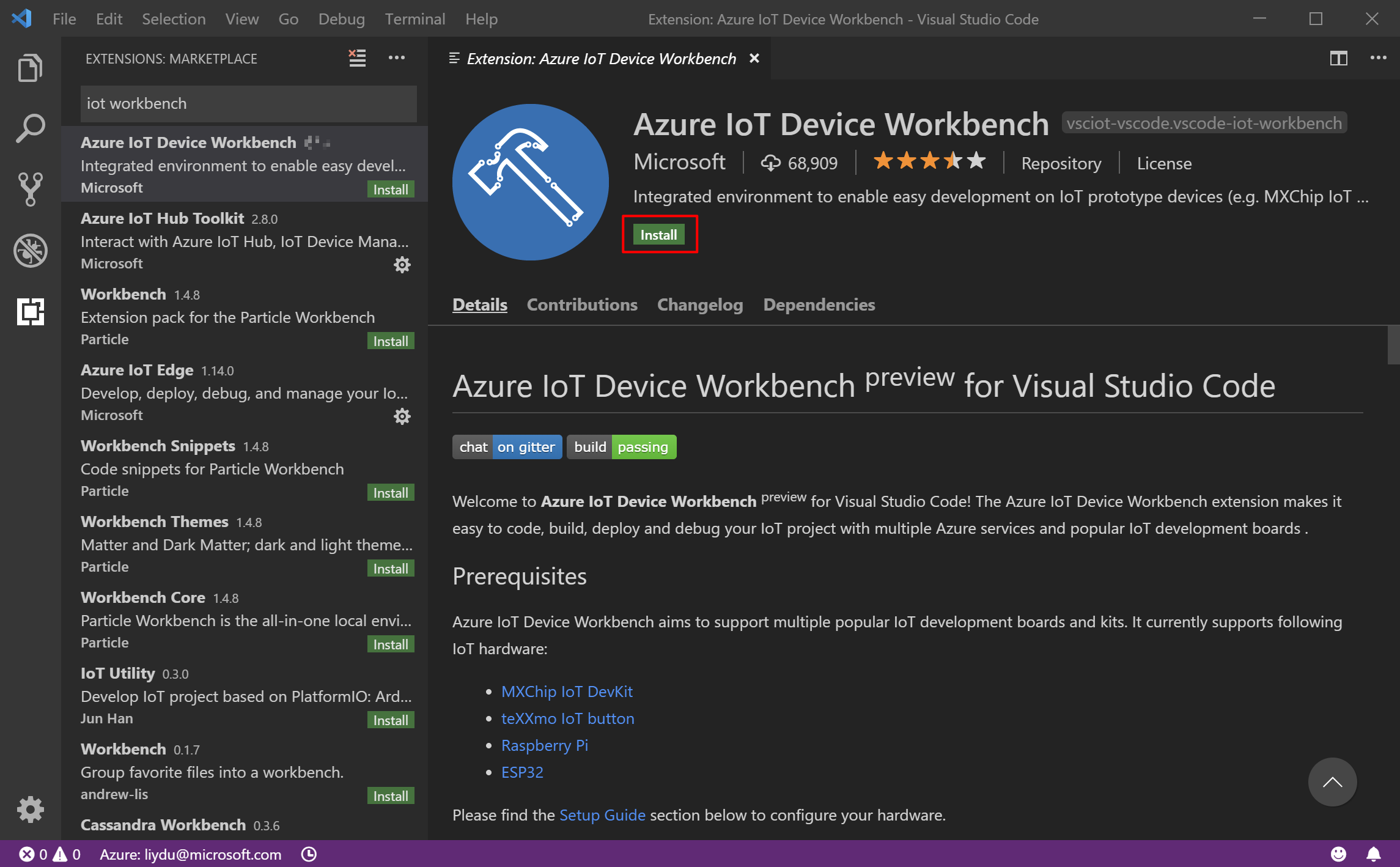The height and width of the screenshot is (867, 1400).
Task: Open gear menu for Azure IoT Edge
Action: 402,416
